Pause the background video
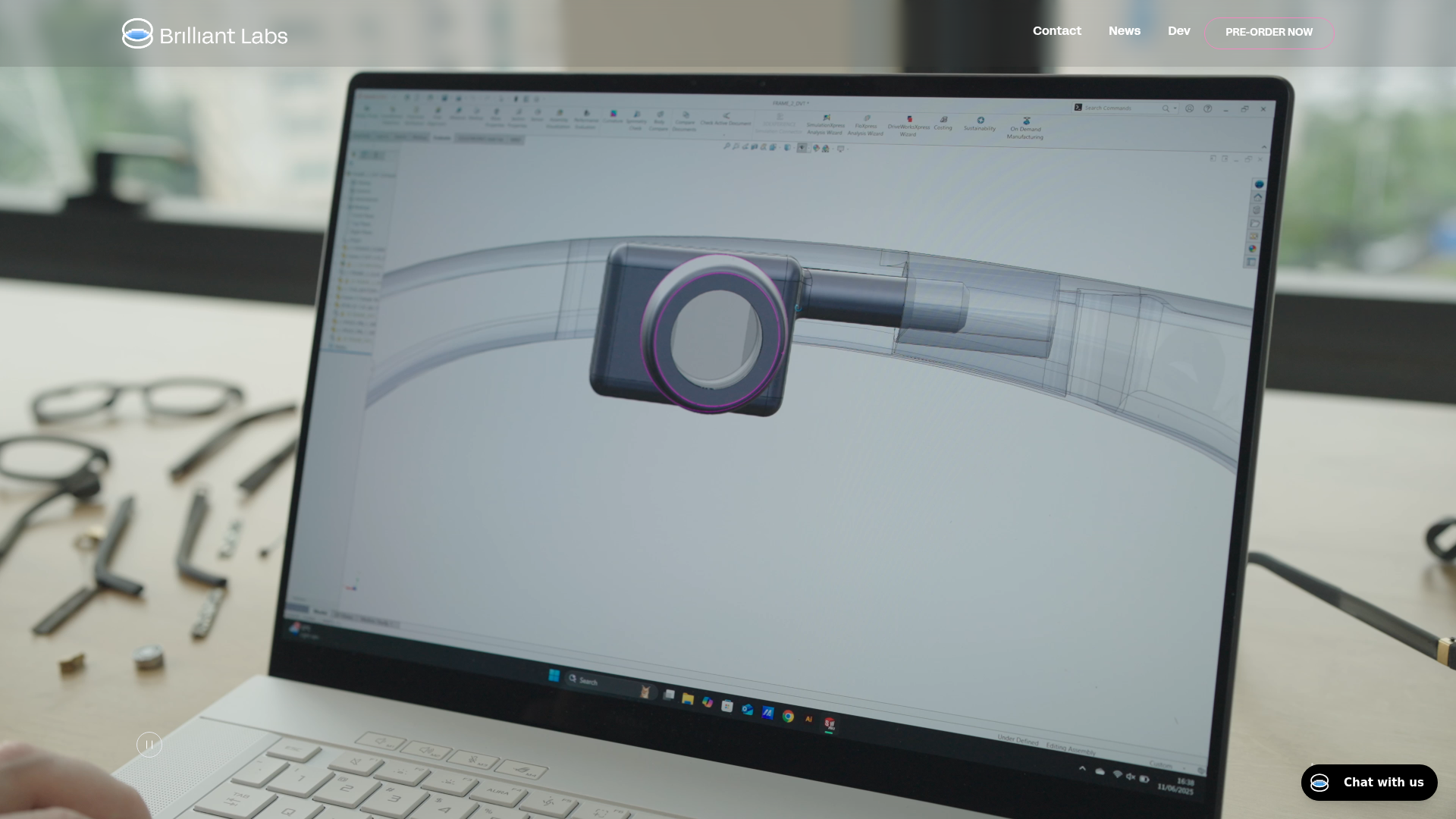This screenshot has width=1456, height=819. click(149, 745)
